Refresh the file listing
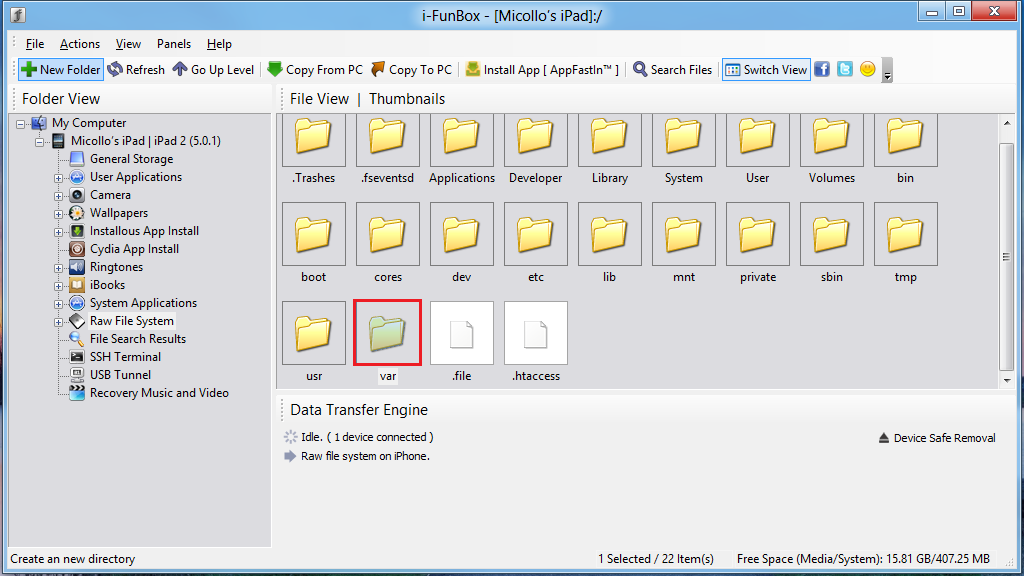Viewport: 1024px width, 576px height. coord(136,69)
